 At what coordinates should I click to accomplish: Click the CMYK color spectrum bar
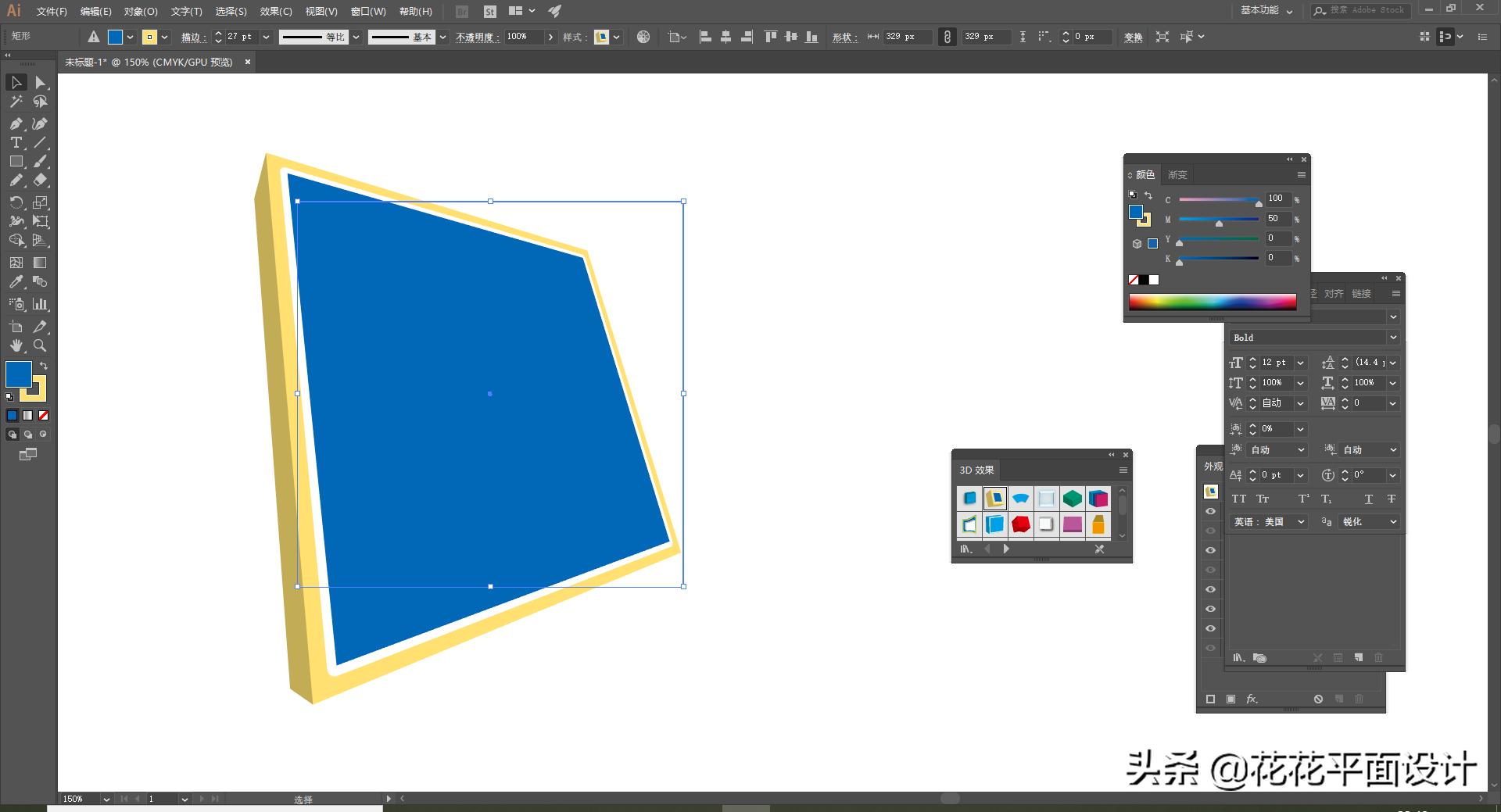click(1212, 302)
